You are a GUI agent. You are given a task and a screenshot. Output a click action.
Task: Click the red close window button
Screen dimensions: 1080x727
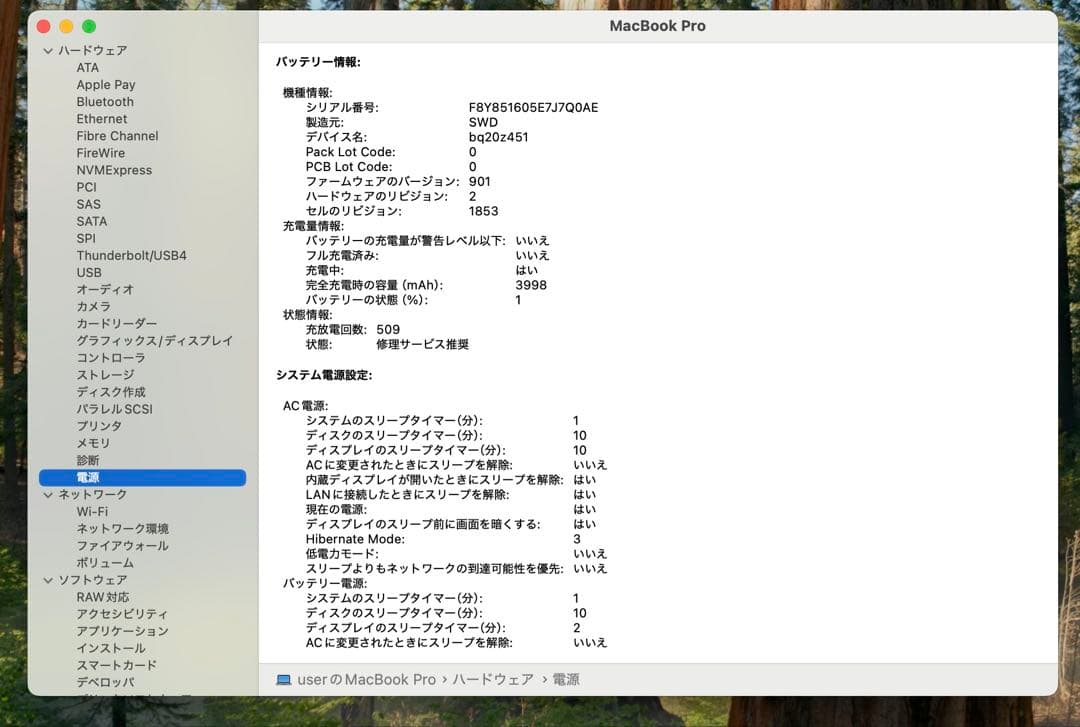[x=43, y=26]
